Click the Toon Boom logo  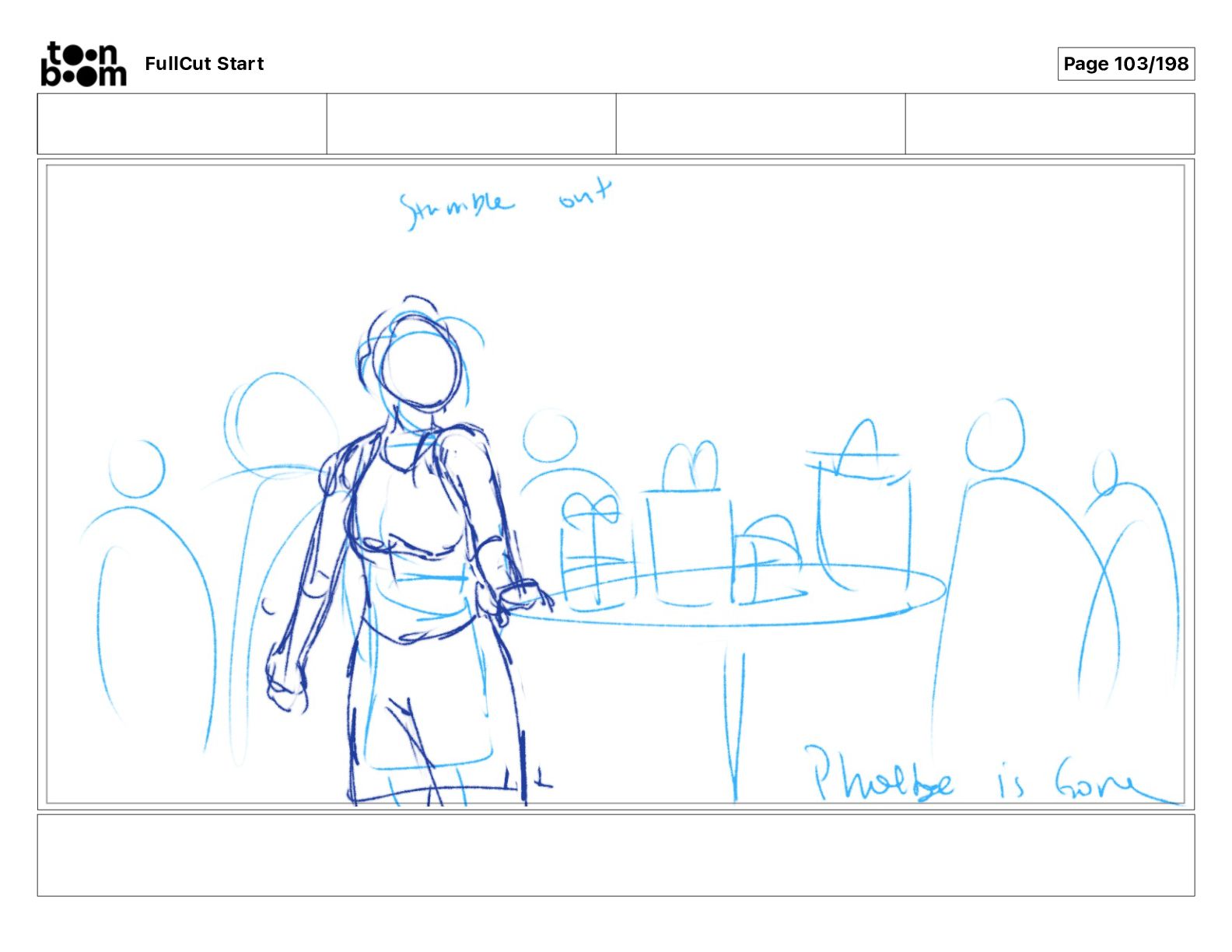pyautogui.click(x=83, y=64)
